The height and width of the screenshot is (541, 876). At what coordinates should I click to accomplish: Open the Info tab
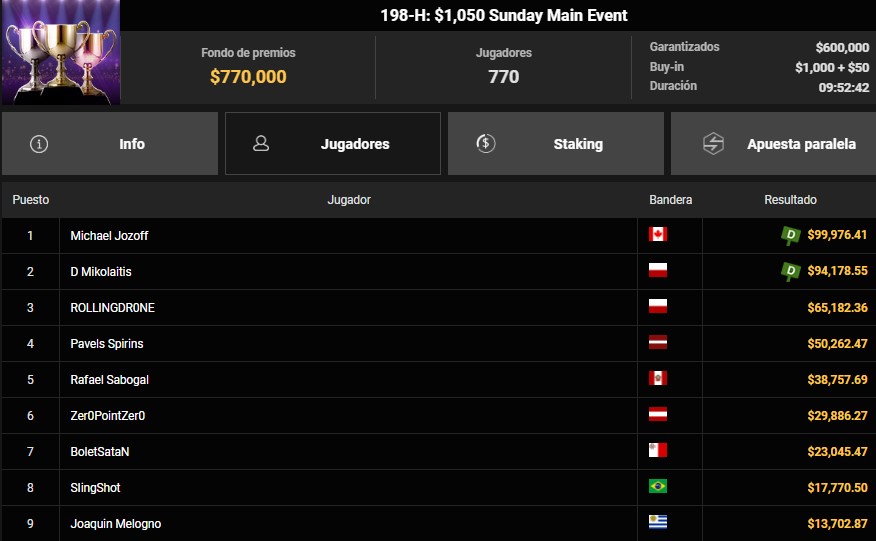110,144
